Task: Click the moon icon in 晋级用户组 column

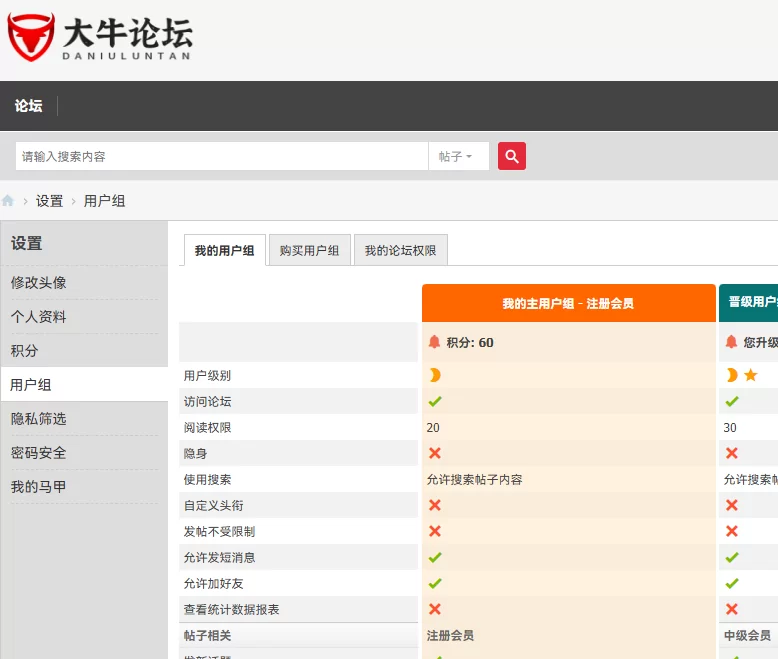Action: [x=731, y=375]
